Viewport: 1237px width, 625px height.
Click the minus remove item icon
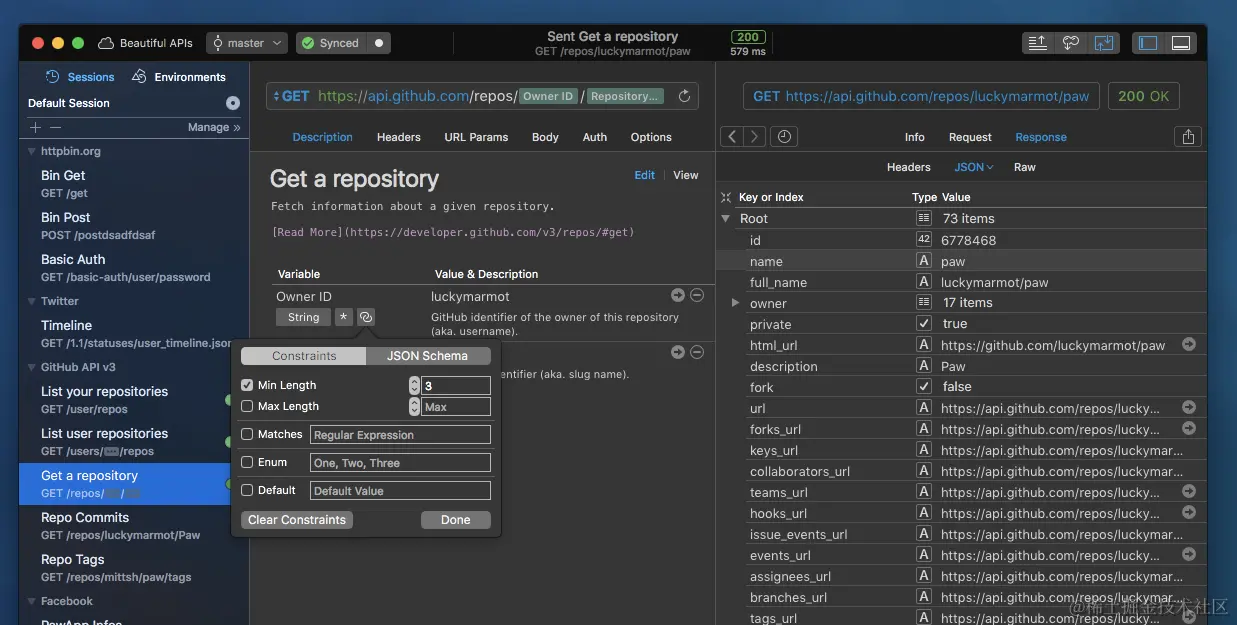(55, 127)
